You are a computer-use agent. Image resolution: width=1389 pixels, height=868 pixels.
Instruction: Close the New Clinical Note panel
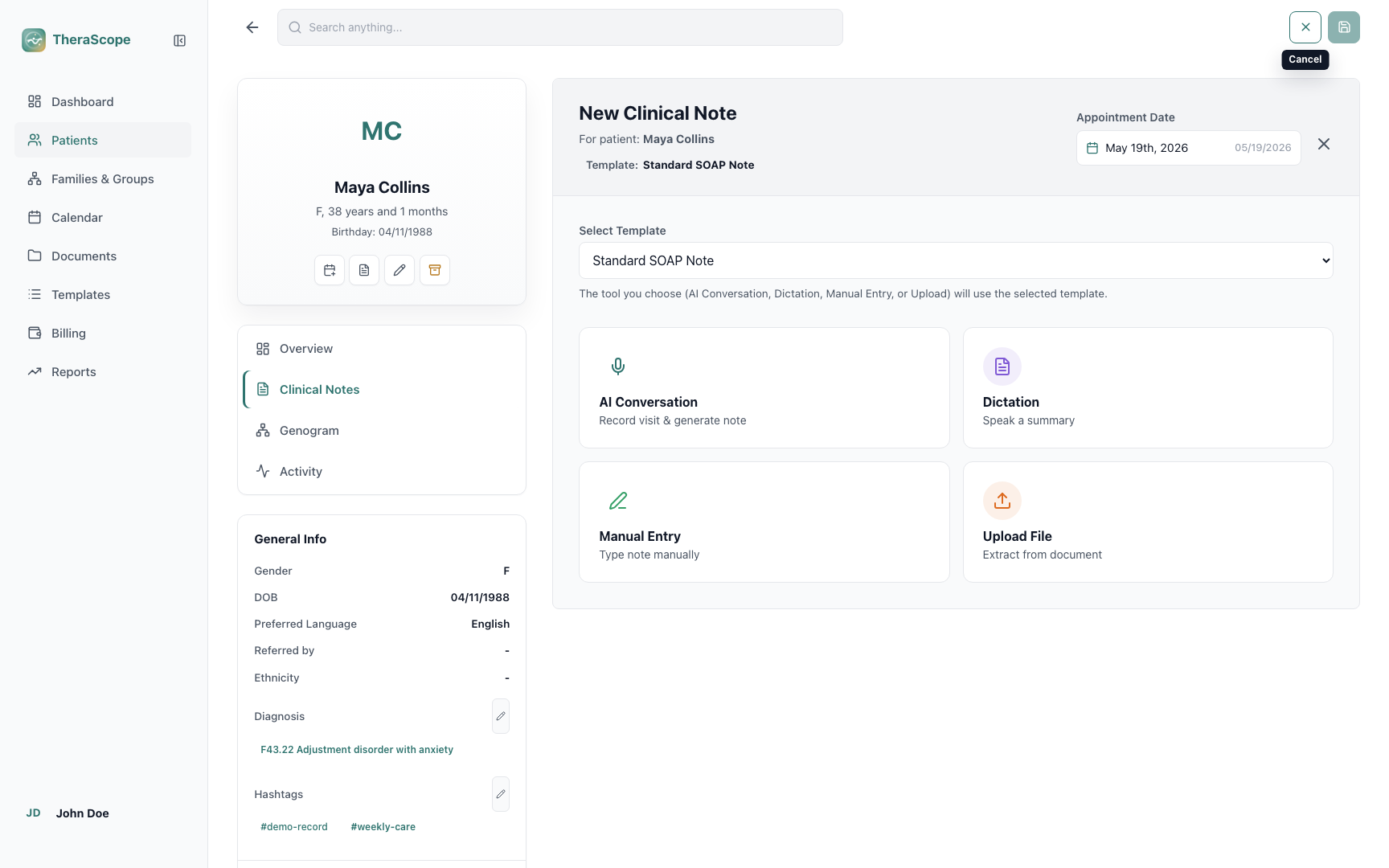pos(1324,144)
